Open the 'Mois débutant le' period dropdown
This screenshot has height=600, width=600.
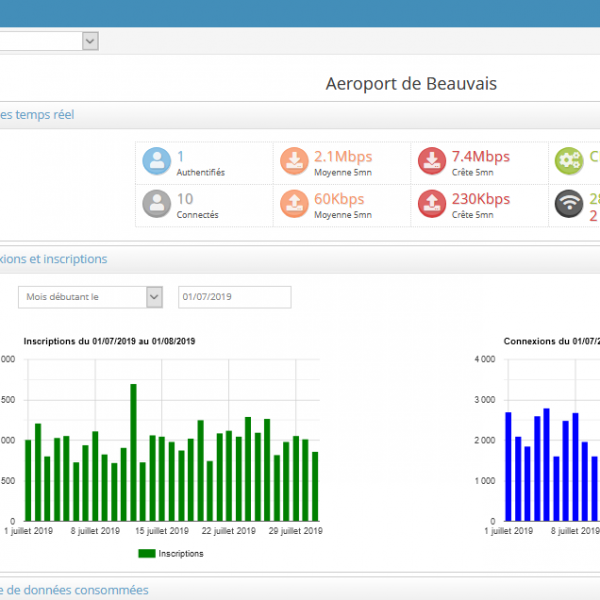[90, 297]
